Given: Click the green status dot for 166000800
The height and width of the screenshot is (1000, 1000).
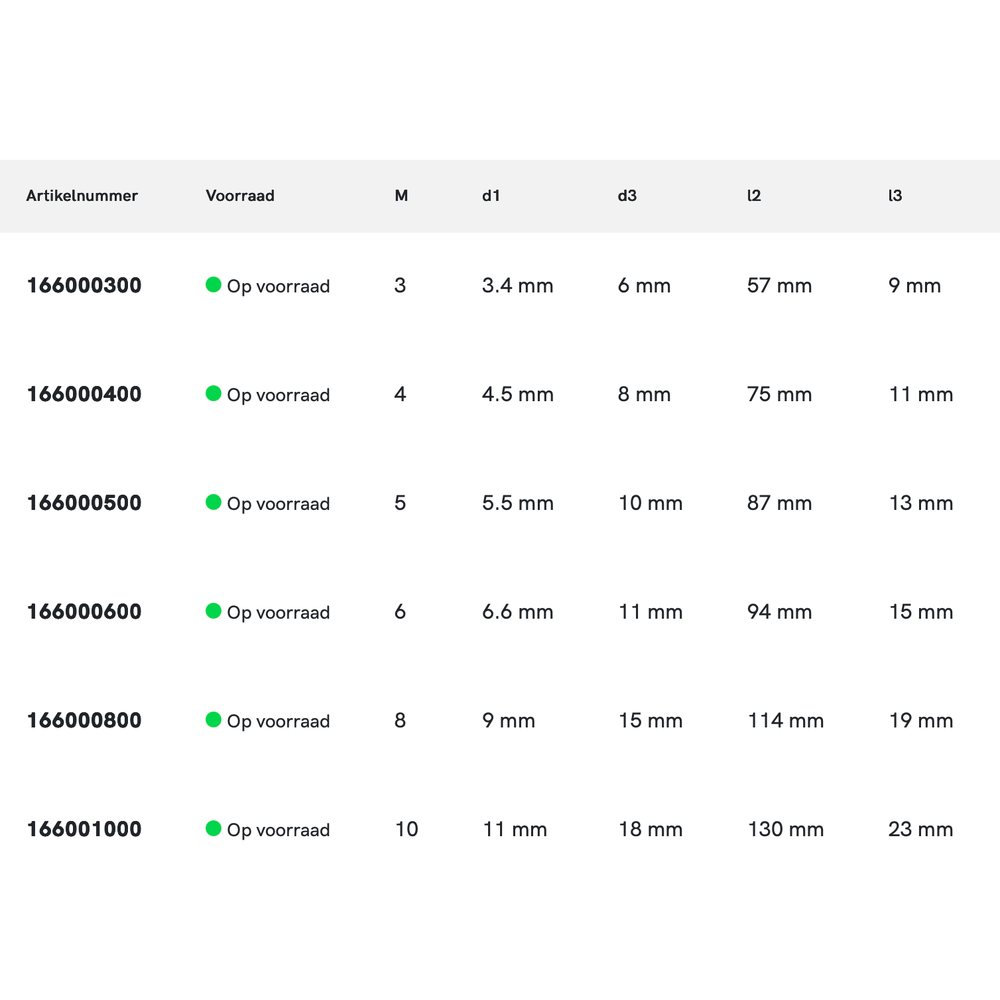Looking at the screenshot, I should 213,720.
